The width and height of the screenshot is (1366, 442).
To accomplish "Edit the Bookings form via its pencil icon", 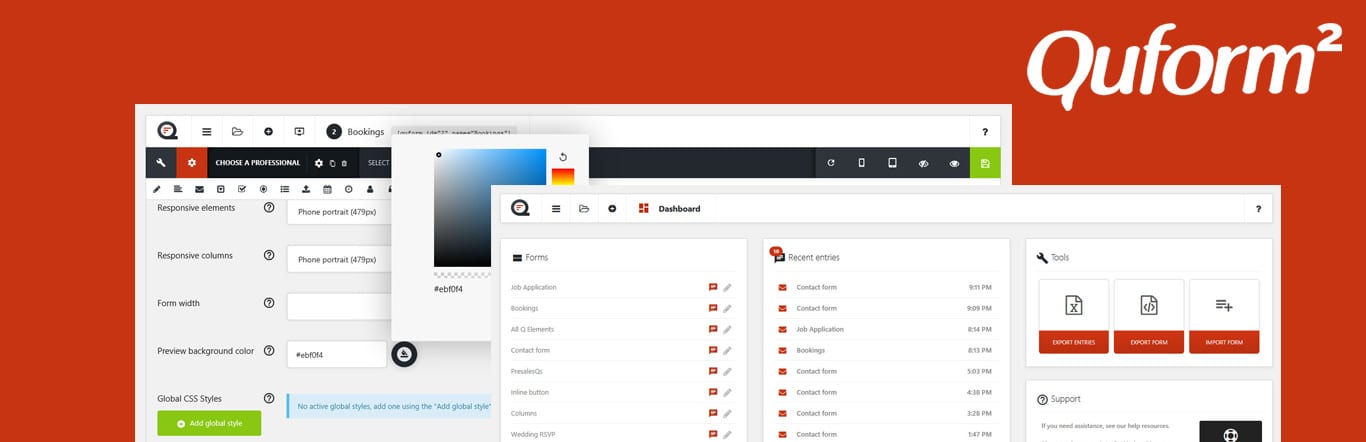I will (728, 308).
